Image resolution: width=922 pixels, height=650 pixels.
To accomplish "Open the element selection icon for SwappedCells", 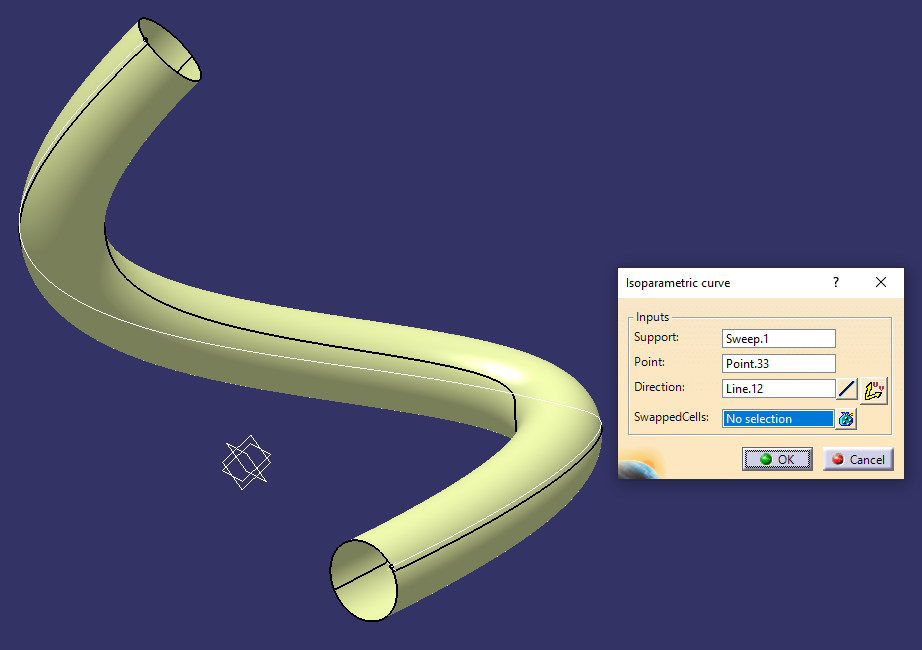I will (x=845, y=418).
